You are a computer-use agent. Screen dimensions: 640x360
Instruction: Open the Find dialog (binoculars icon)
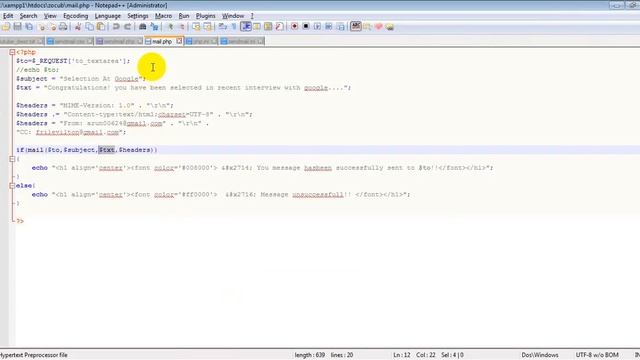point(142,27)
